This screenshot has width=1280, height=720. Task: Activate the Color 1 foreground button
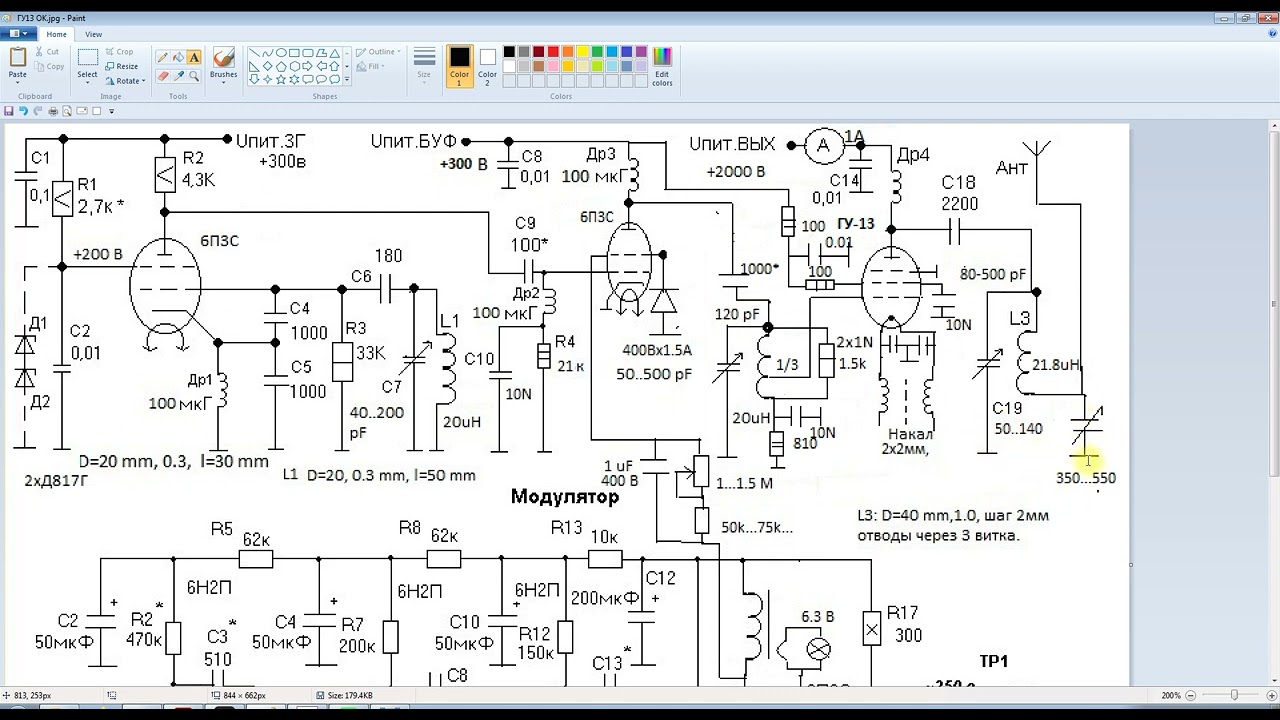459,67
